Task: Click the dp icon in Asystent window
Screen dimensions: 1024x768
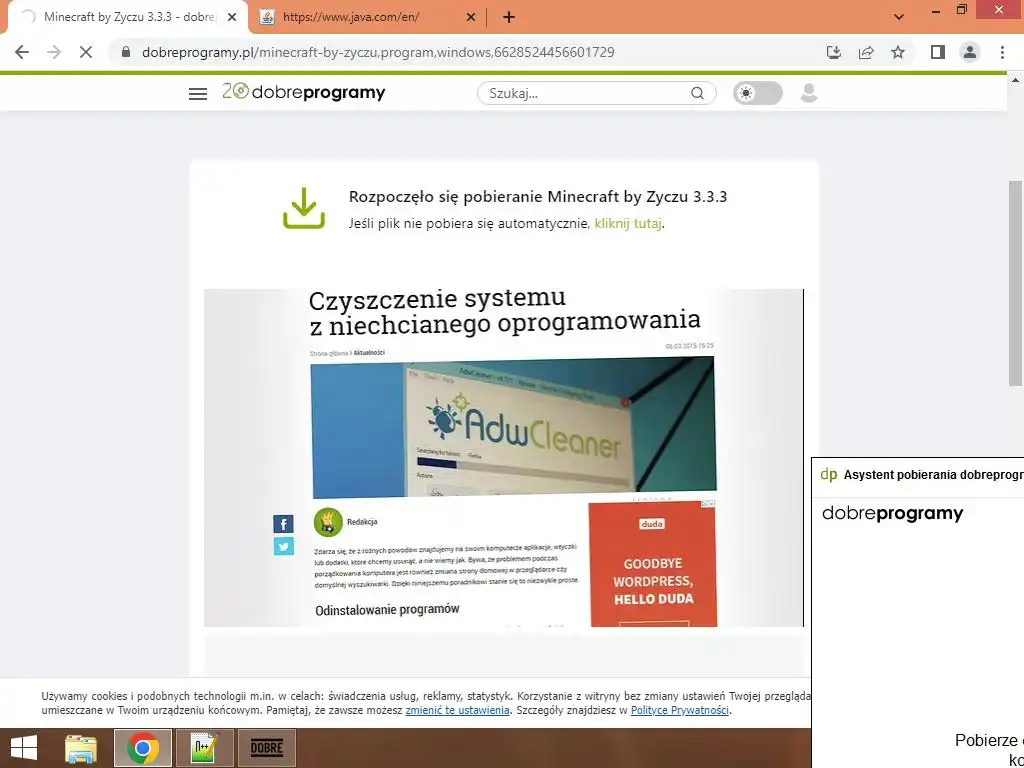Action: [829, 475]
